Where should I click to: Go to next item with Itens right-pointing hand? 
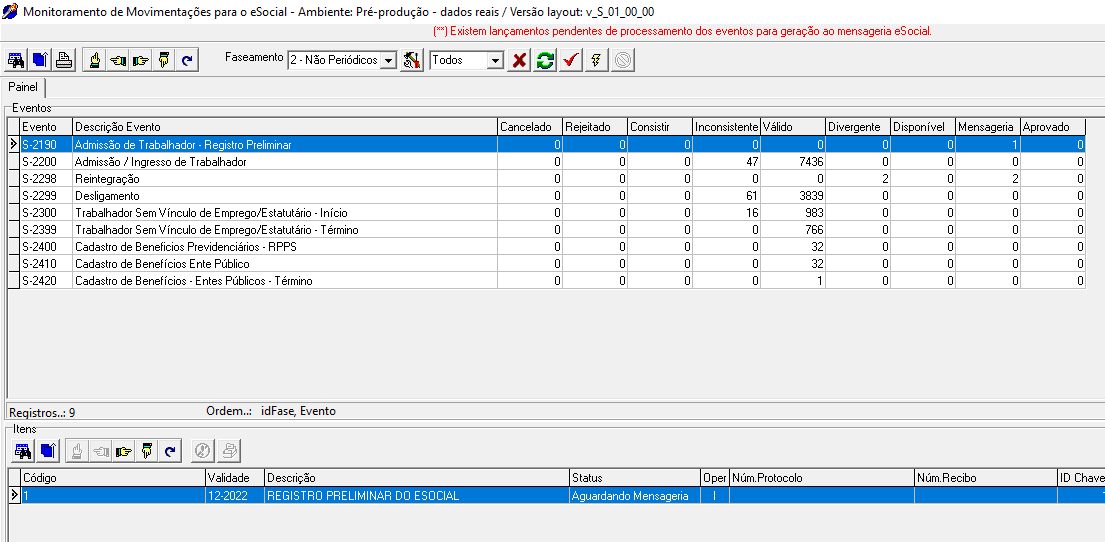123,450
